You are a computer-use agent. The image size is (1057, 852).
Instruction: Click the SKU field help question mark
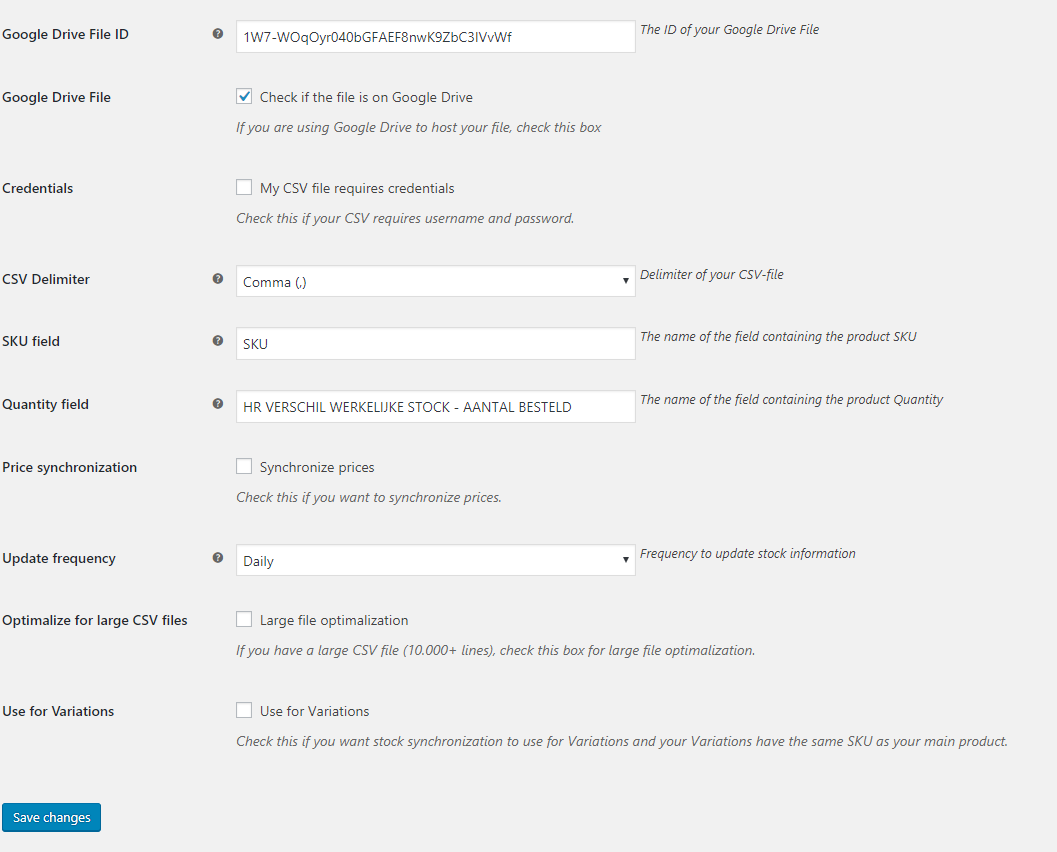point(218,340)
